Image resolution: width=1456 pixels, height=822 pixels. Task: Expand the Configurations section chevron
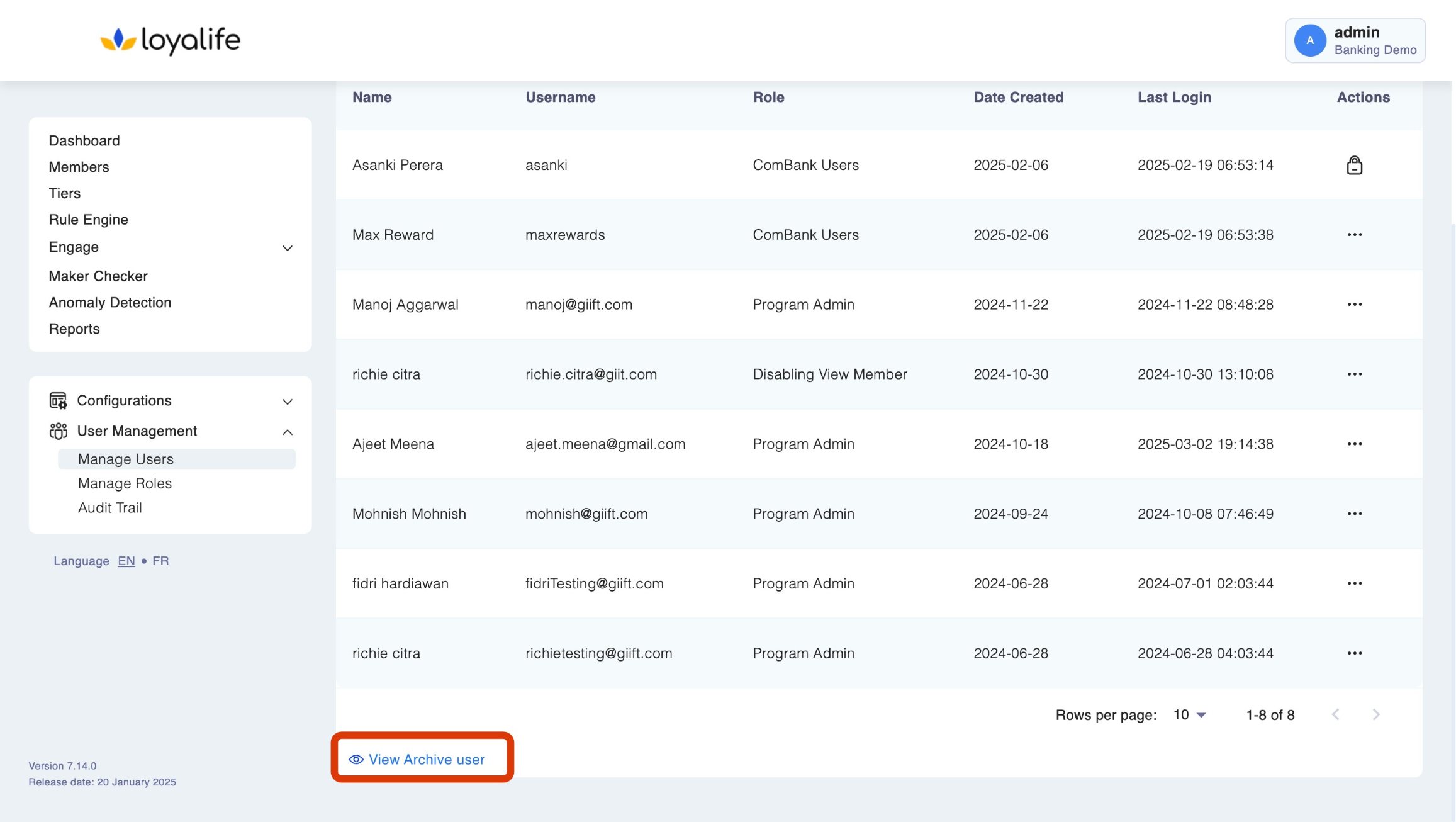coord(288,402)
